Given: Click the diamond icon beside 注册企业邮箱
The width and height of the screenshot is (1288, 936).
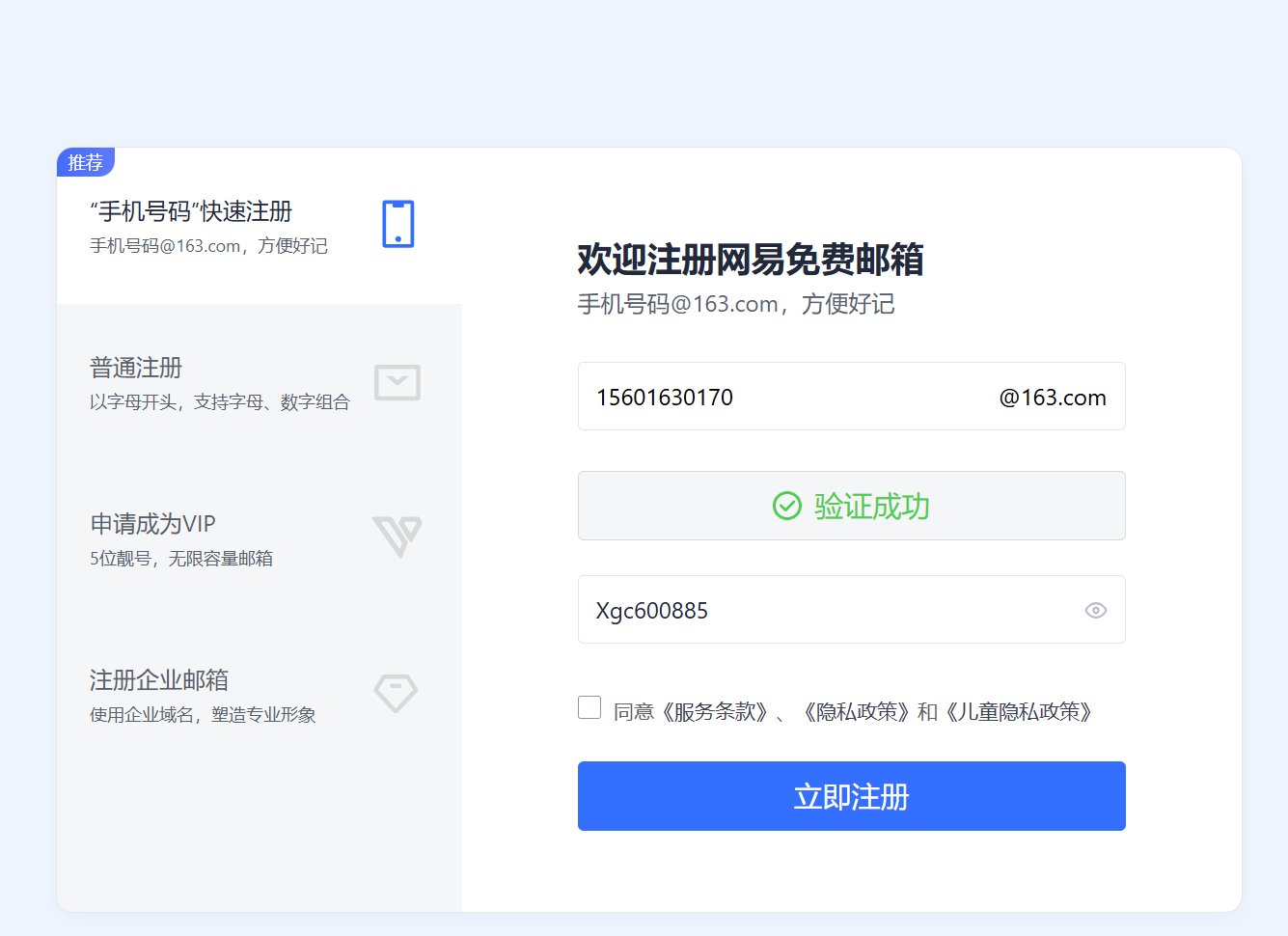Looking at the screenshot, I should point(396,693).
